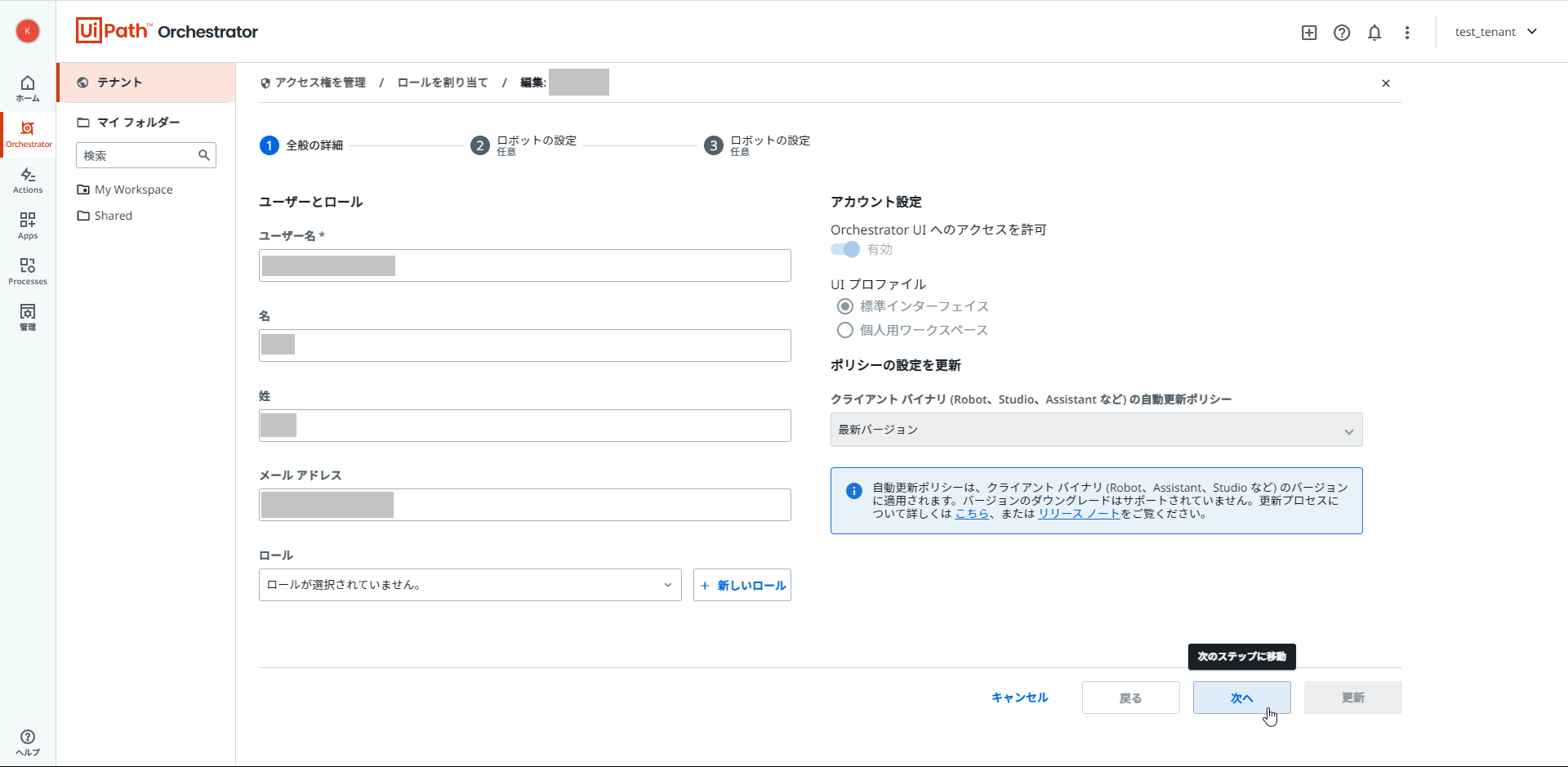
Task: Open the こちら link in the notice
Action: [972, 514]
